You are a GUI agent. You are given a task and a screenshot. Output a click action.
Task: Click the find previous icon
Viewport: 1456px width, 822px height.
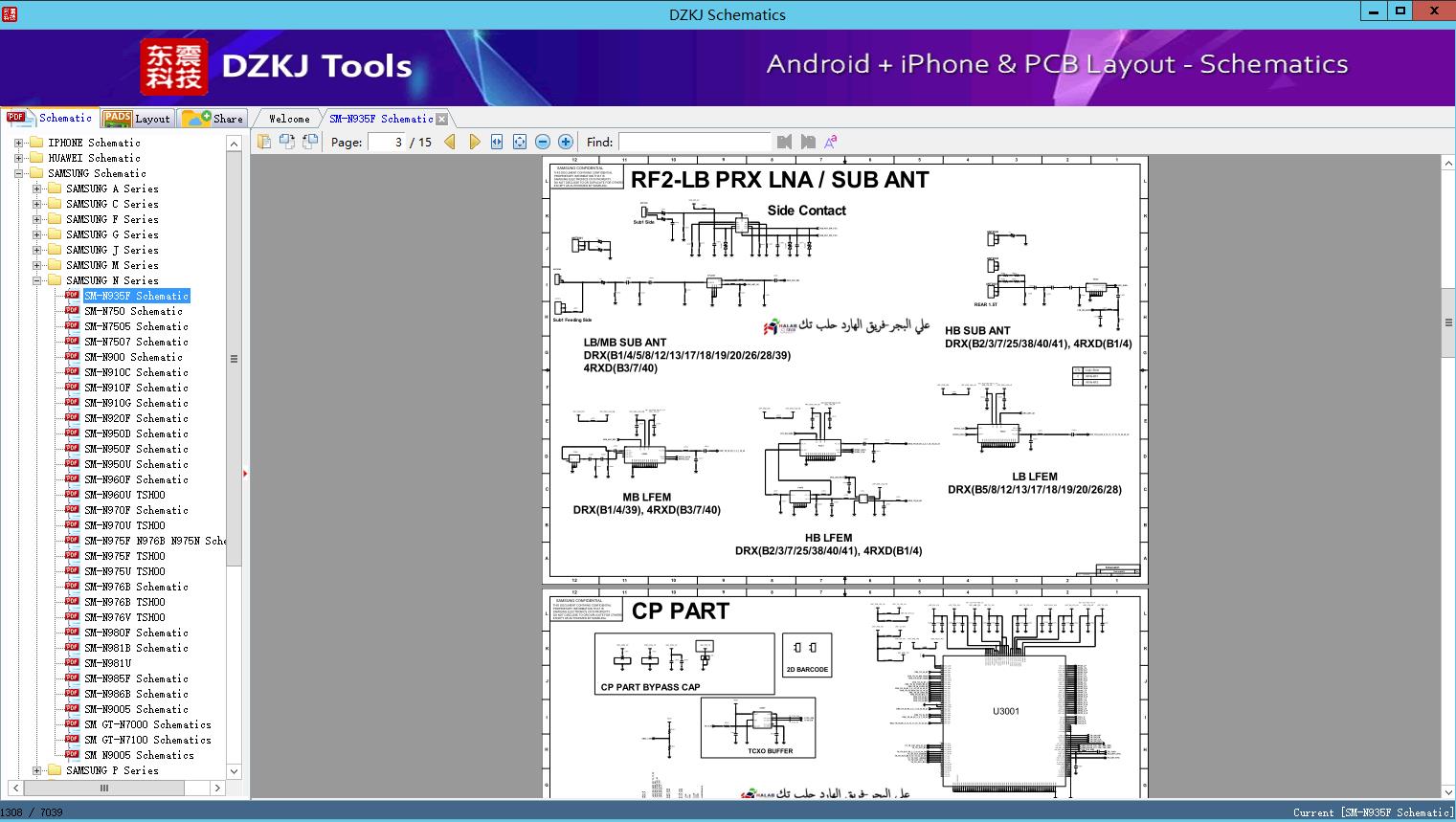pyautogui.click(x=785, y=142)
